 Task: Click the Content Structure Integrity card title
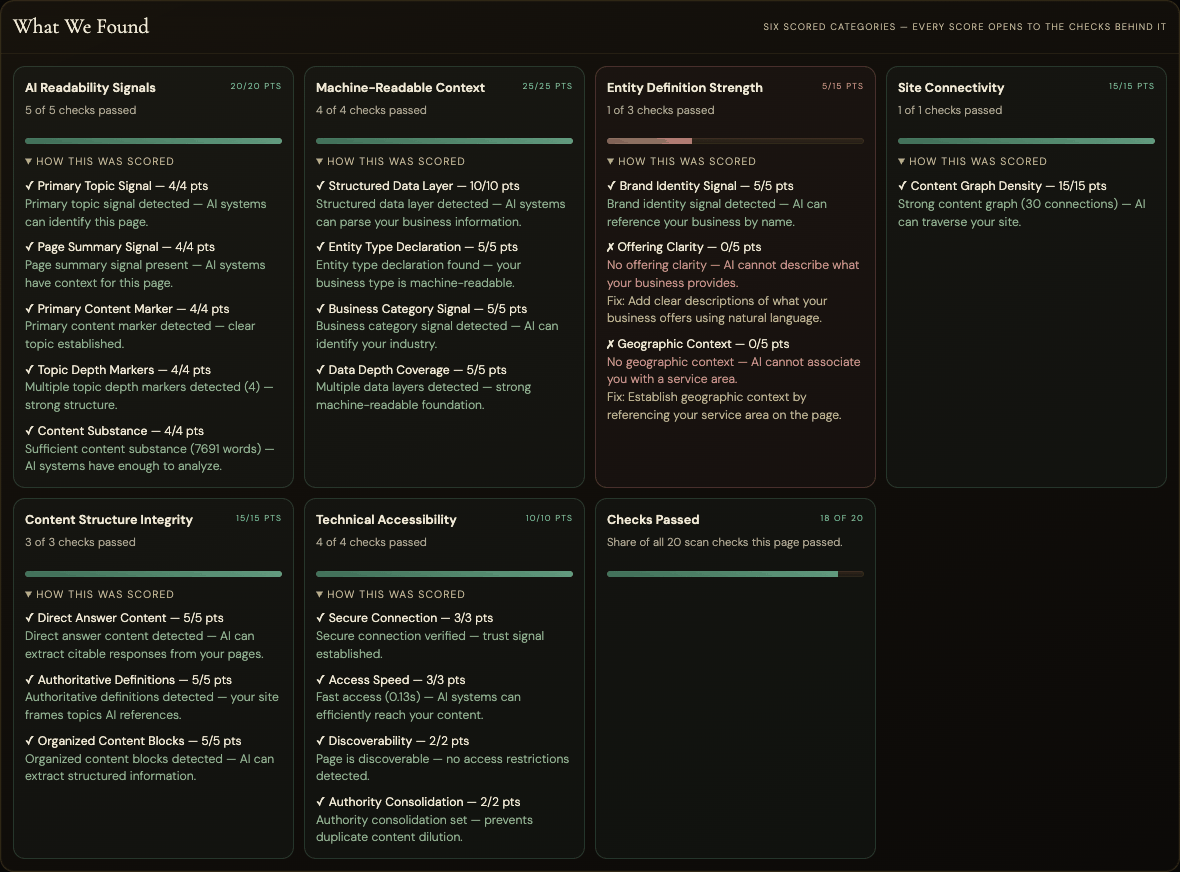109,520
